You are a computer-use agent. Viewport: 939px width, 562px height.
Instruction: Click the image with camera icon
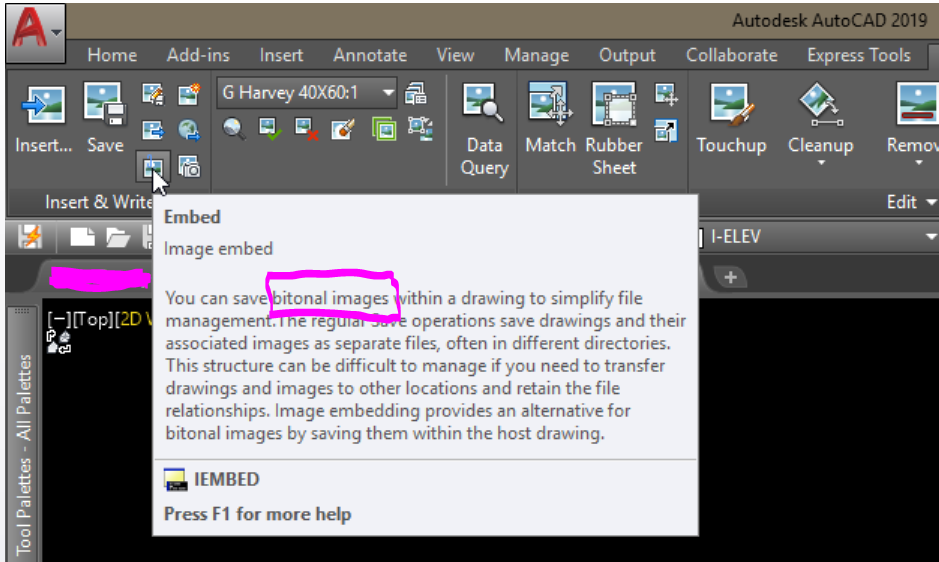point(189,167)
